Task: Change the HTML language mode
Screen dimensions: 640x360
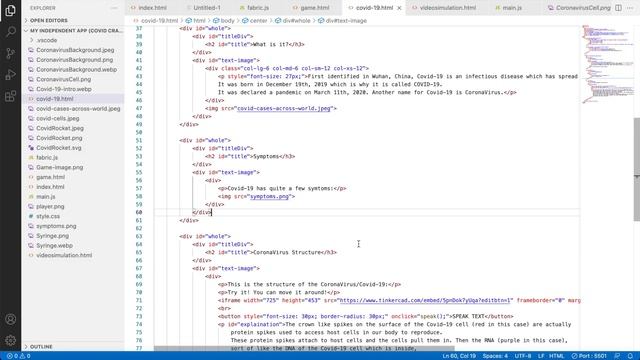Action: click(556, 356)
